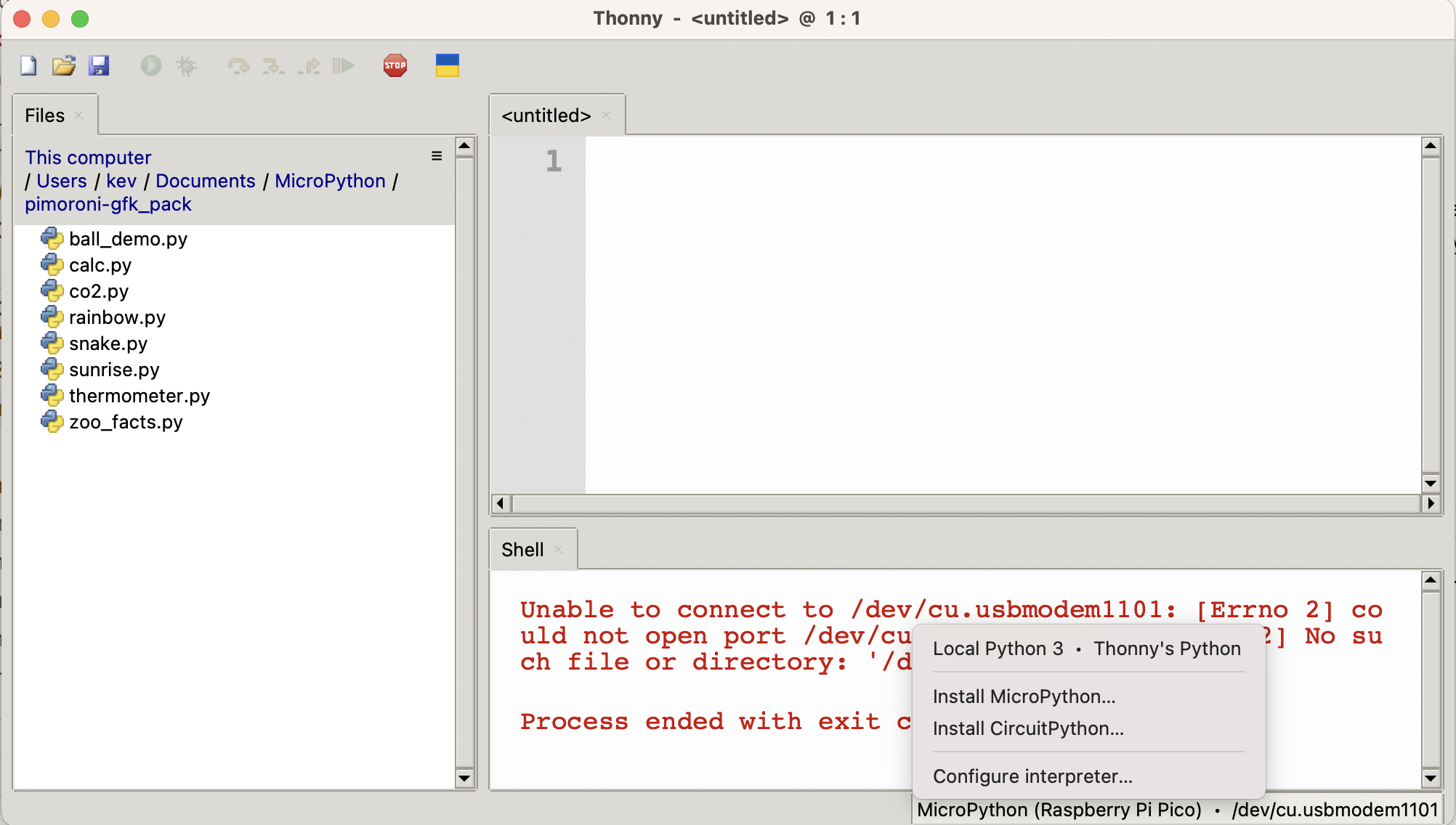Go to This computer in the path

pyautogui.click(x=89, y=158)
